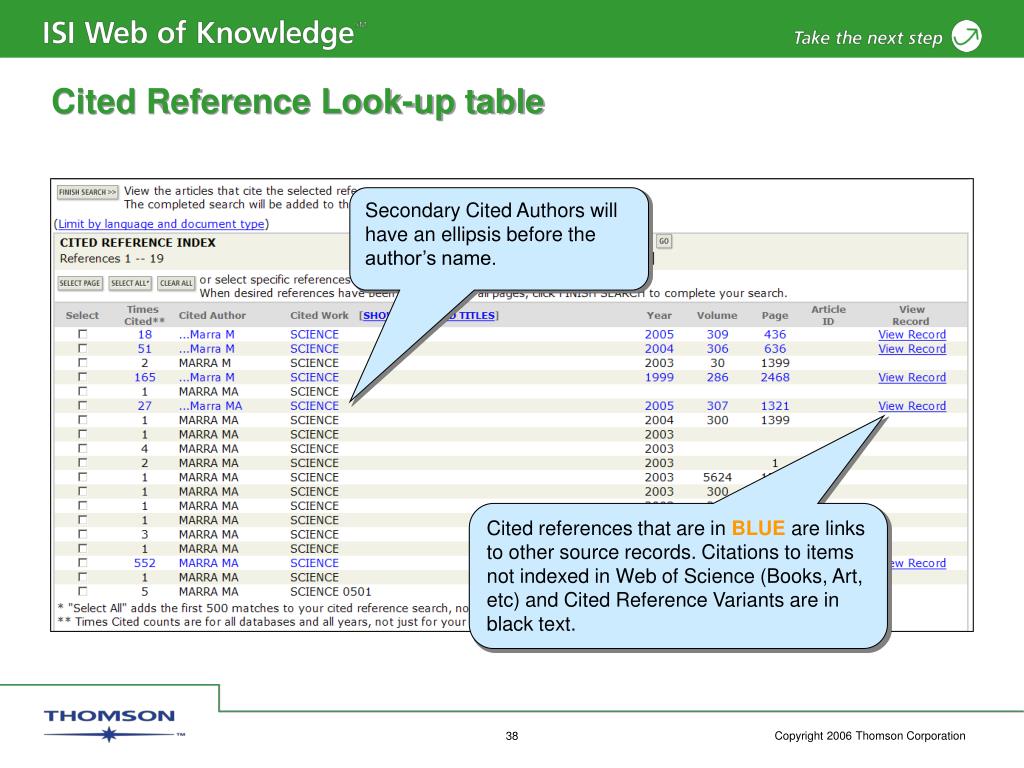Open View Record for 1999 volume 286
Screen dimensions: 1024x768
[912, 377]
